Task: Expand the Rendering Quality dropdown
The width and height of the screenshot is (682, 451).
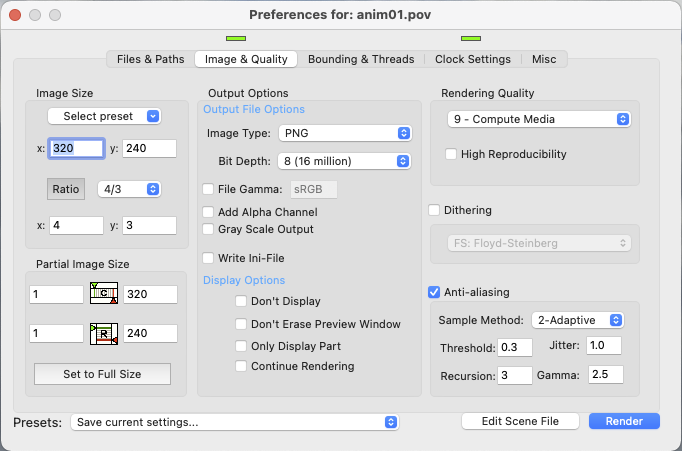Action: pyautogui.click(x=538, y=119)
